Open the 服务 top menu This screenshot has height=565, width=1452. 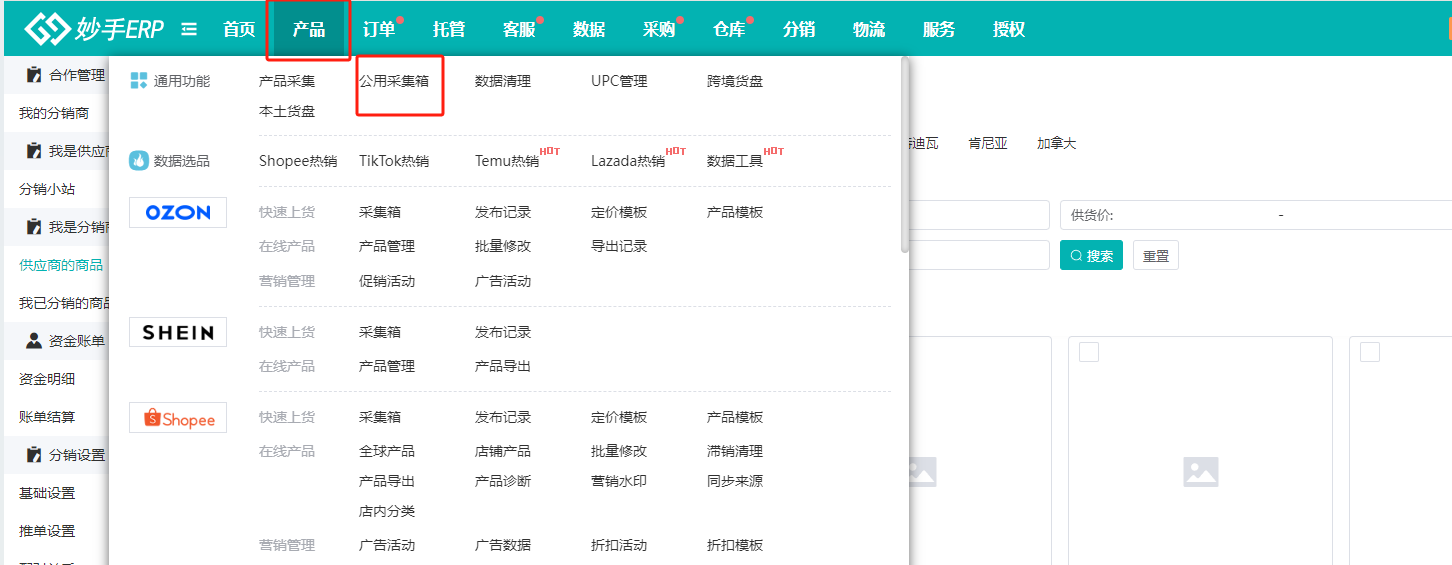pyautogui.click(x=939, y=29)
